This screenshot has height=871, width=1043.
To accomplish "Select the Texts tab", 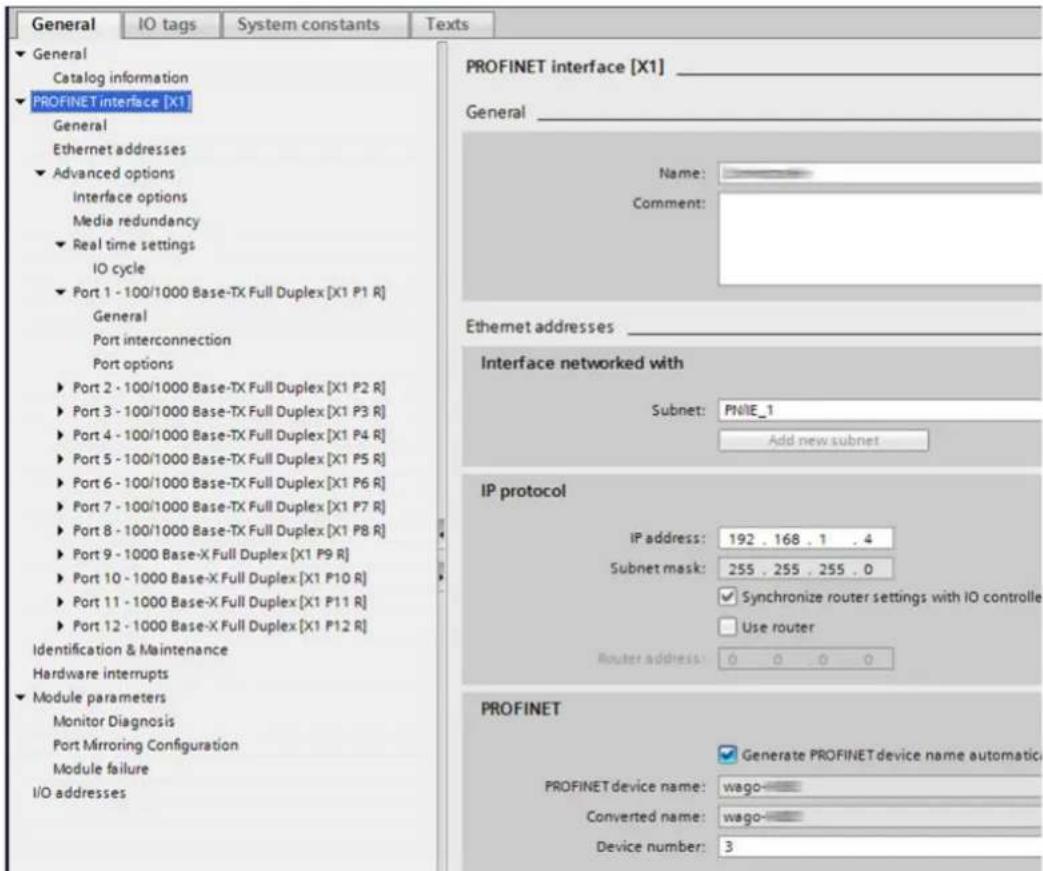I will tap(447, 25).
